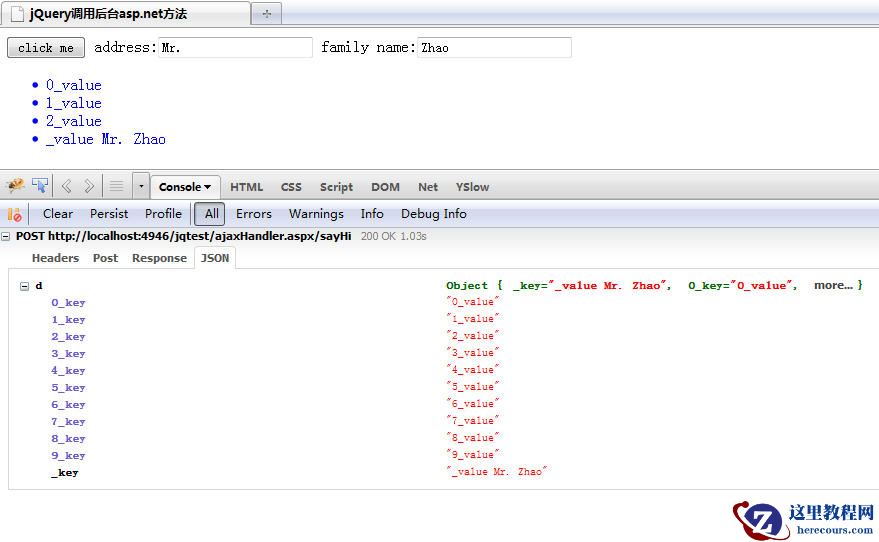Open the small panel dropdown arrow
879x542 pixels.
[x=141, y=186]
